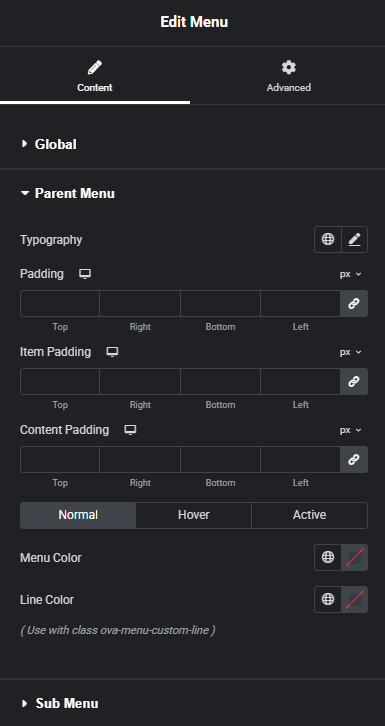
Task: Select the Active state button
Action: click(x=310, y=515)
